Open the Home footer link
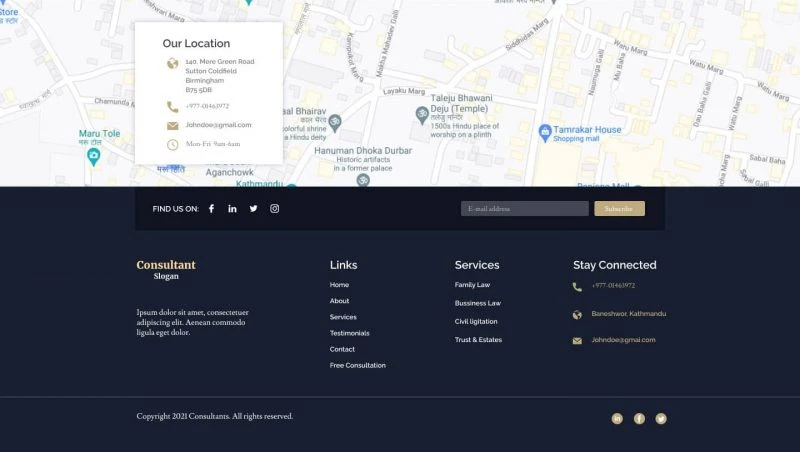The height and width of the screenshot is (452, 800). [x=339, y=285]
